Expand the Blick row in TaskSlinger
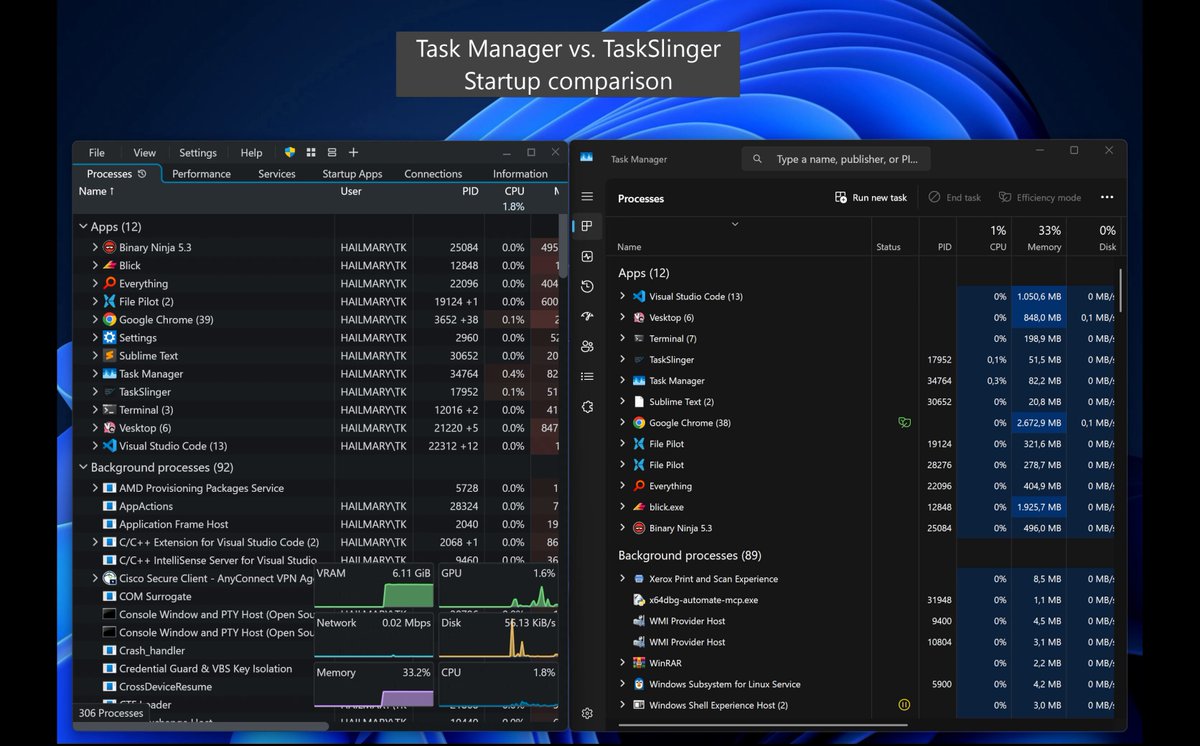The height and width of the screenshot is (746, 1200). [x=96, y=265]
